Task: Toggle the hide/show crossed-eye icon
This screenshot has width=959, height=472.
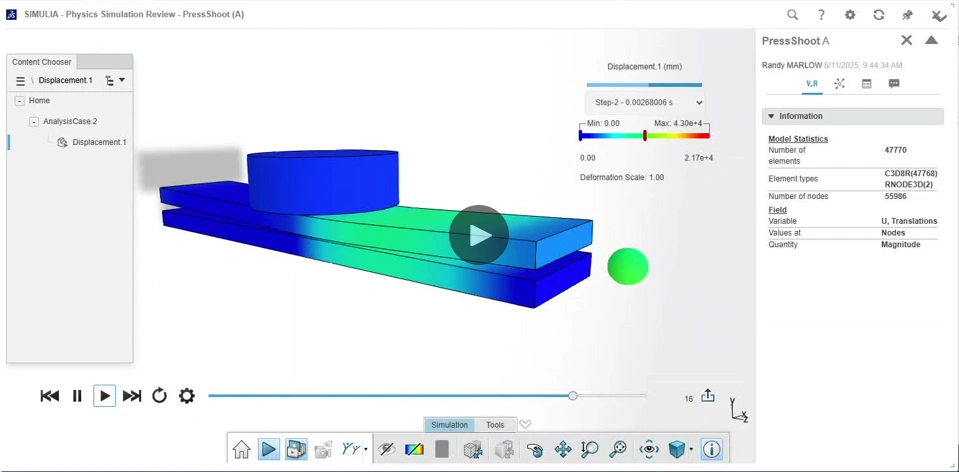Action: (387, 450)
